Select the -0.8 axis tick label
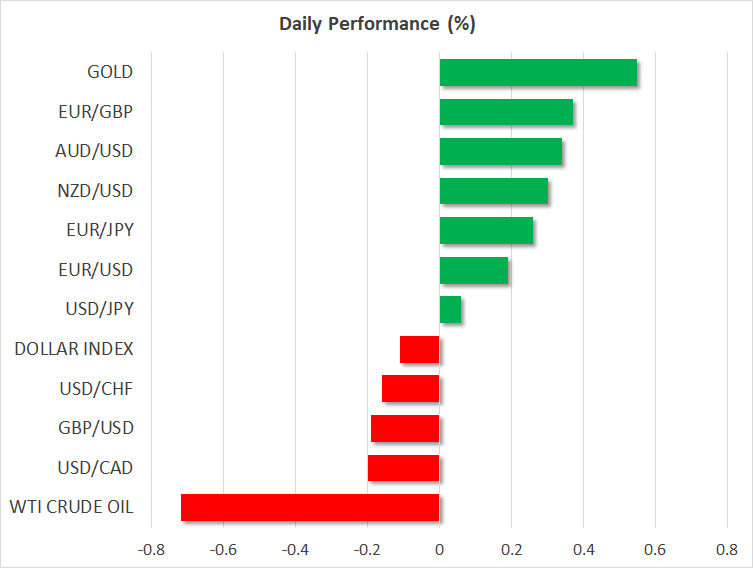The image size is (753, 568). (x=151, y=549)
